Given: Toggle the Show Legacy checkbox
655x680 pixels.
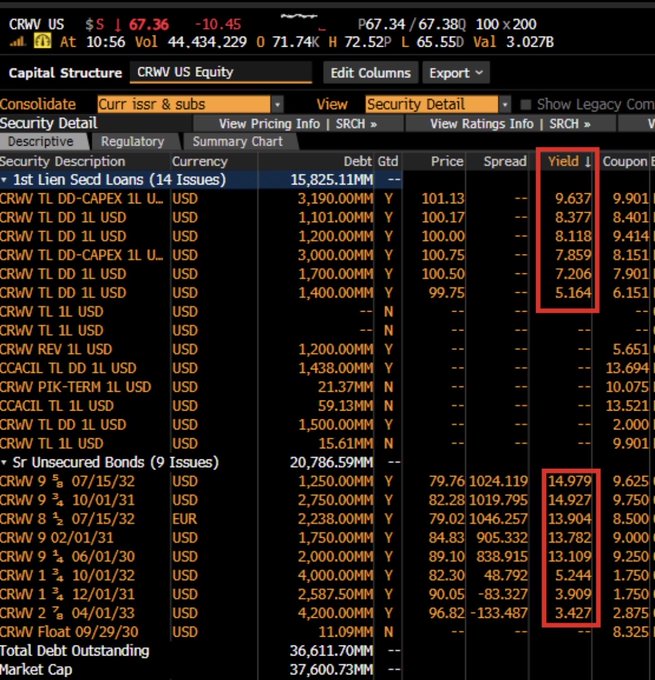Looking at the screenshot, I should click(x=526, y=105).
